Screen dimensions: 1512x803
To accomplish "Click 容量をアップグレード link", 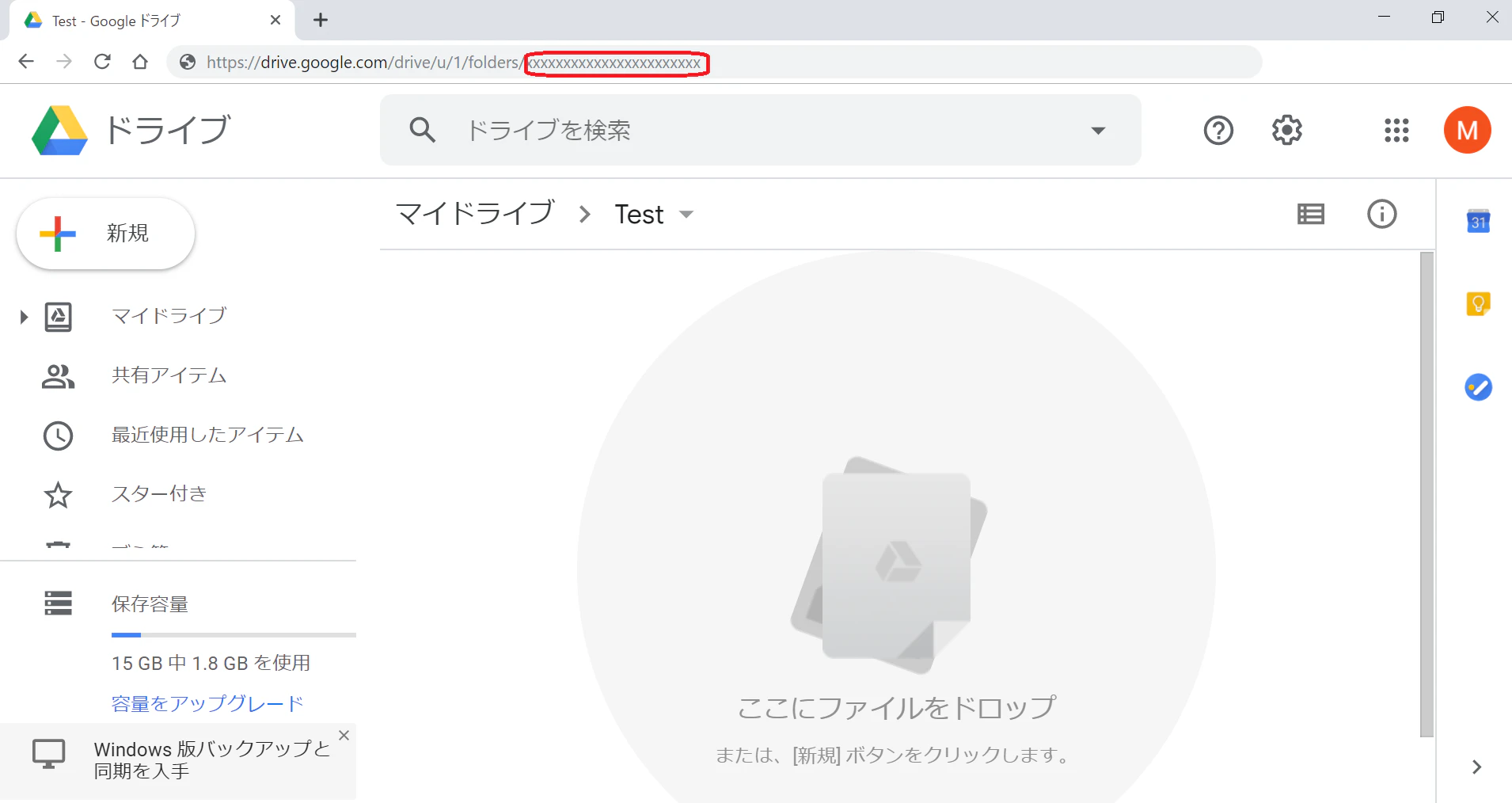I will (x=207, y=703).
